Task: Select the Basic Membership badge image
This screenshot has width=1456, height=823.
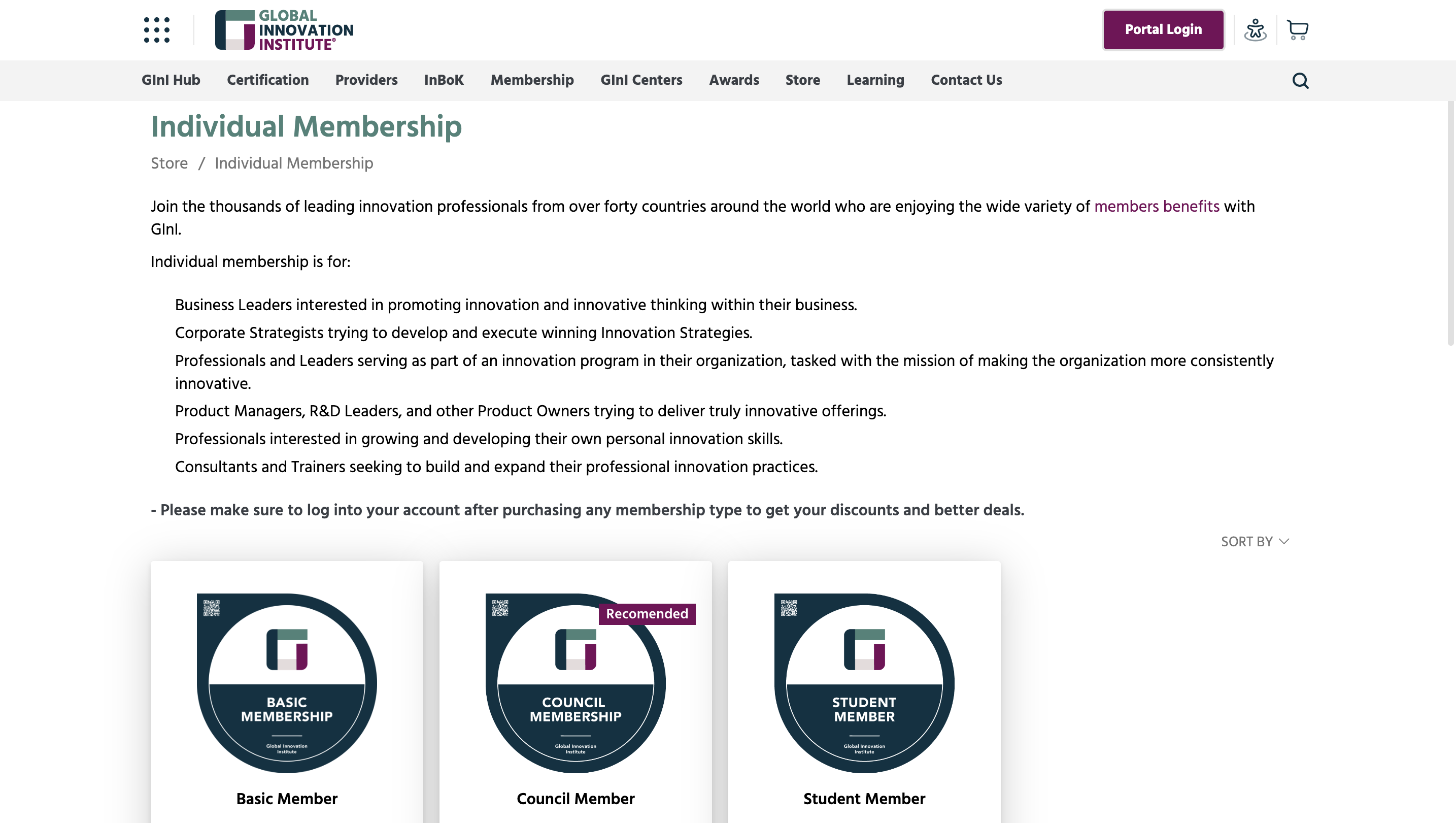Action: point(287,683)
